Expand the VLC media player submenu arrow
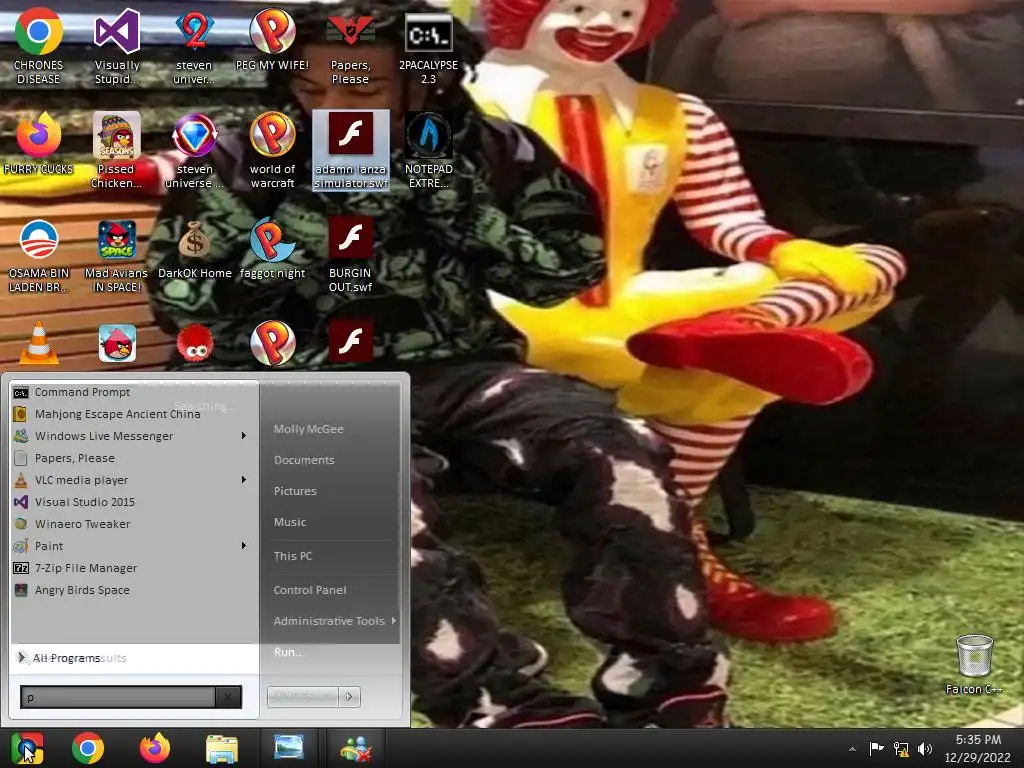The width and height of the screenshot is (1024, 768). click(244, 480)
